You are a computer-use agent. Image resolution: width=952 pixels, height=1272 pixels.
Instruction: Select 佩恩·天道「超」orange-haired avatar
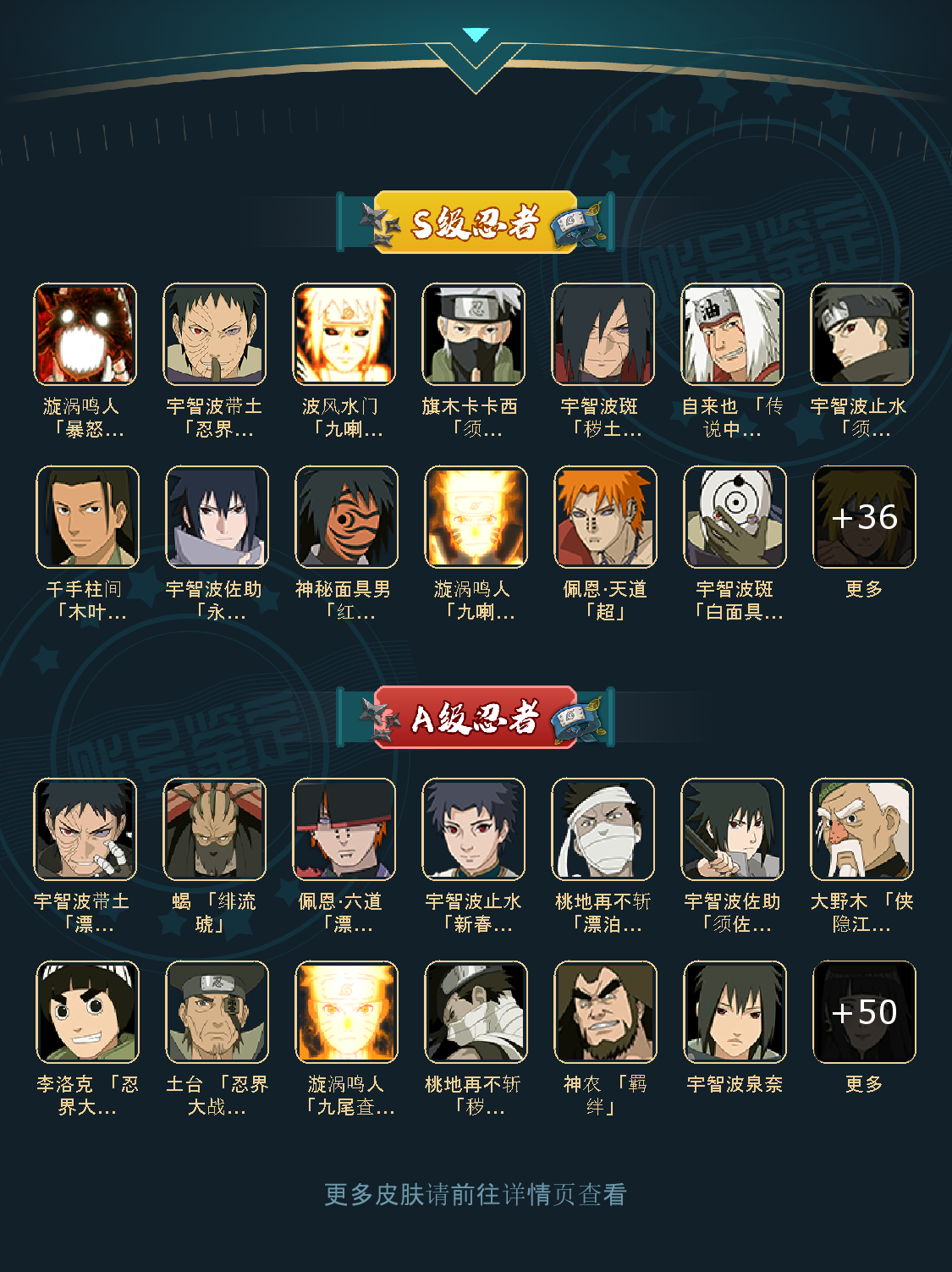[605, 517]
